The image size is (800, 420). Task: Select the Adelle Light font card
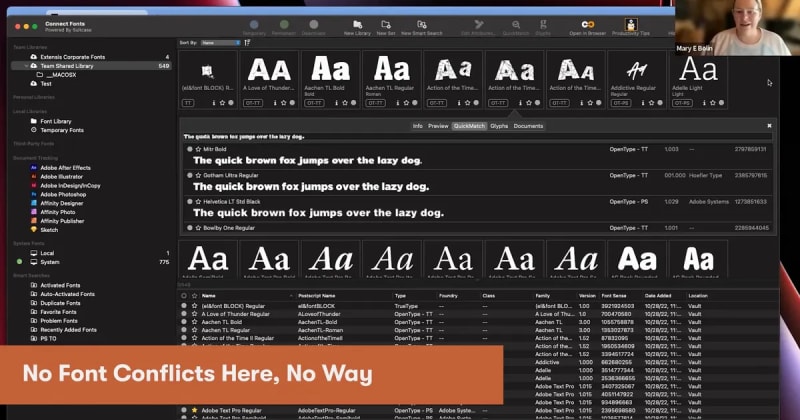pos(698,80)
